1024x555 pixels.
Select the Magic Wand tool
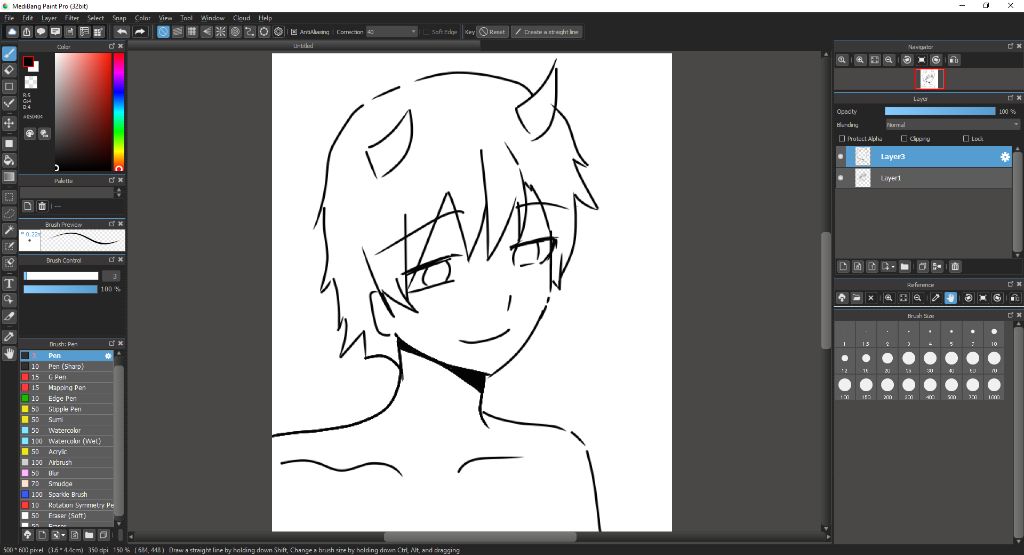point(9,230)
